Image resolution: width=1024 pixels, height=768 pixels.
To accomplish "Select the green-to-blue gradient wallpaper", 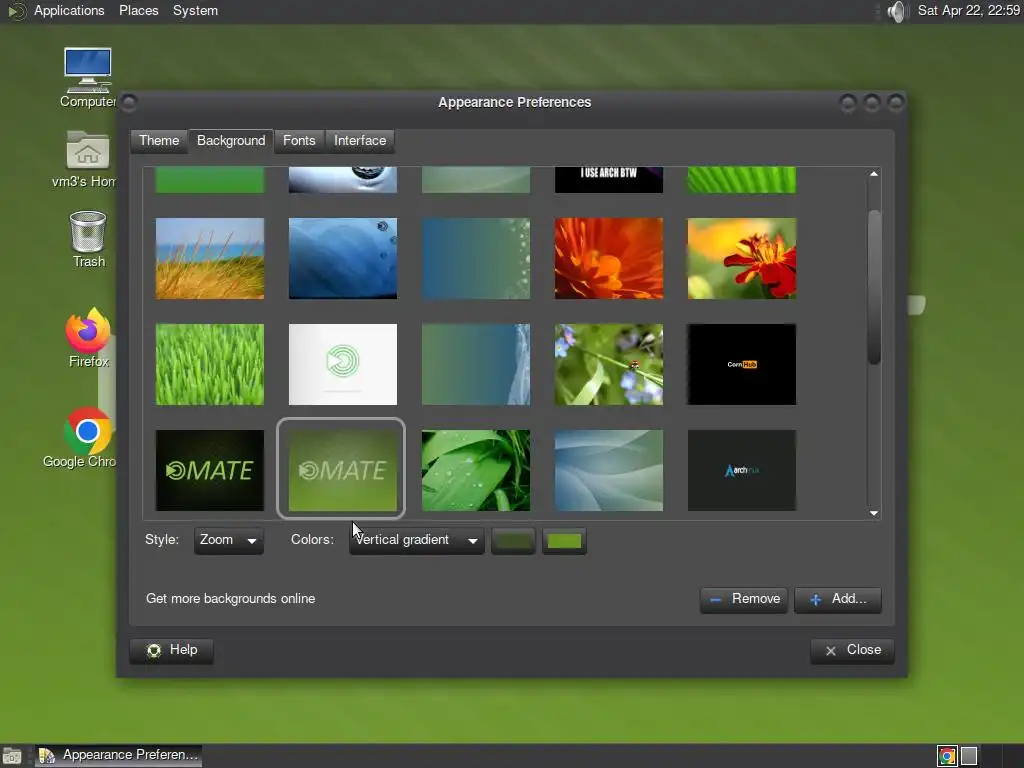I will point(476,364).
